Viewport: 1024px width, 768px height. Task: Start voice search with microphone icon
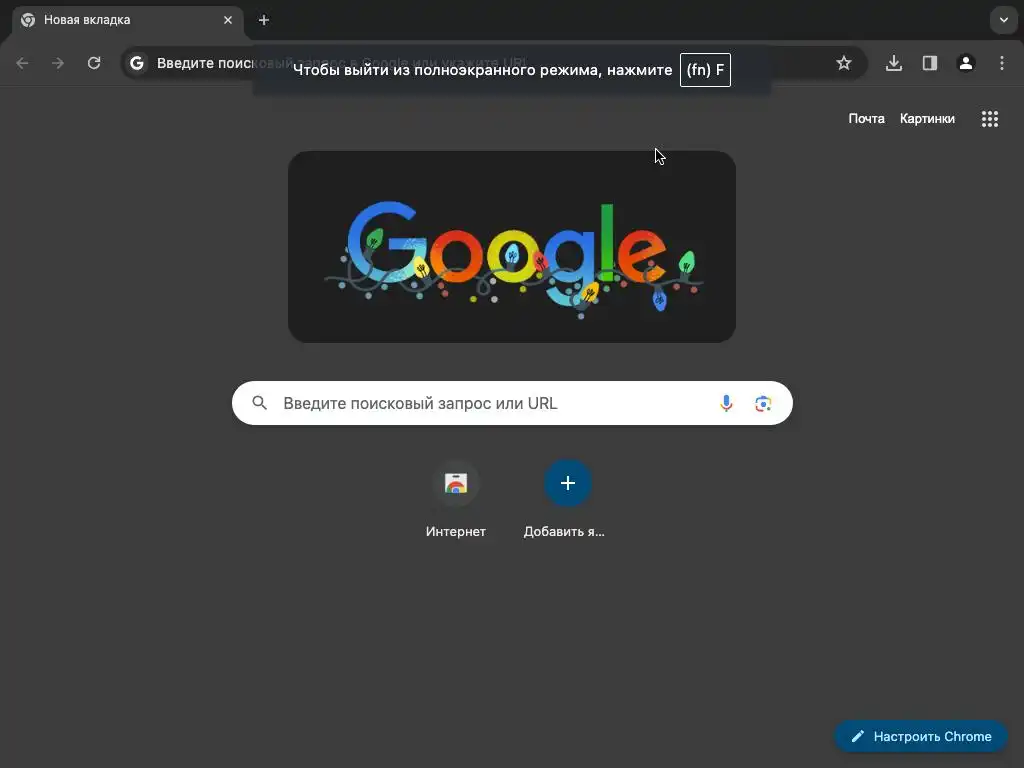726,403
